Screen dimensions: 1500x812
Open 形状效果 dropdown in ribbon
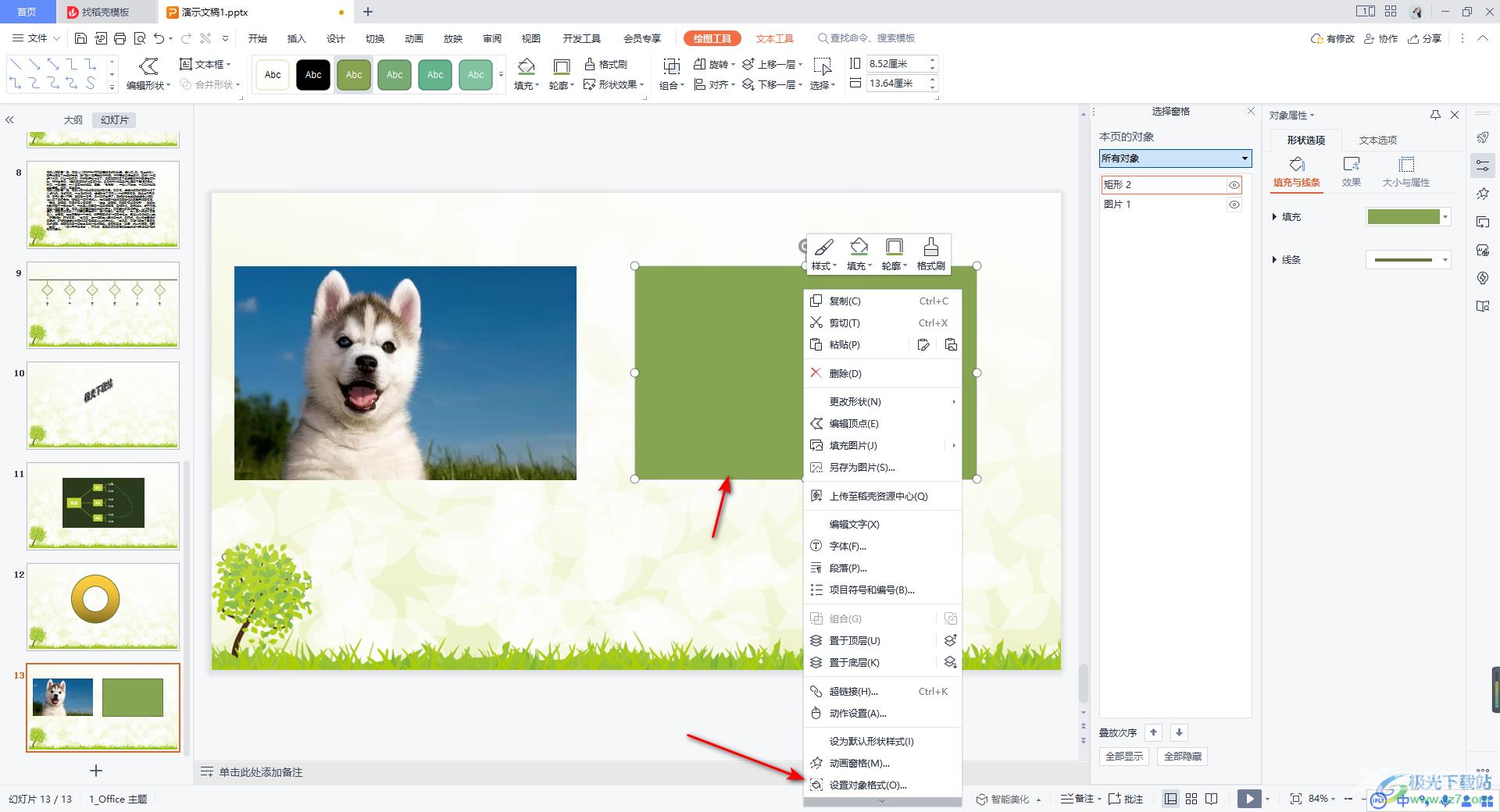pos(614,84)
